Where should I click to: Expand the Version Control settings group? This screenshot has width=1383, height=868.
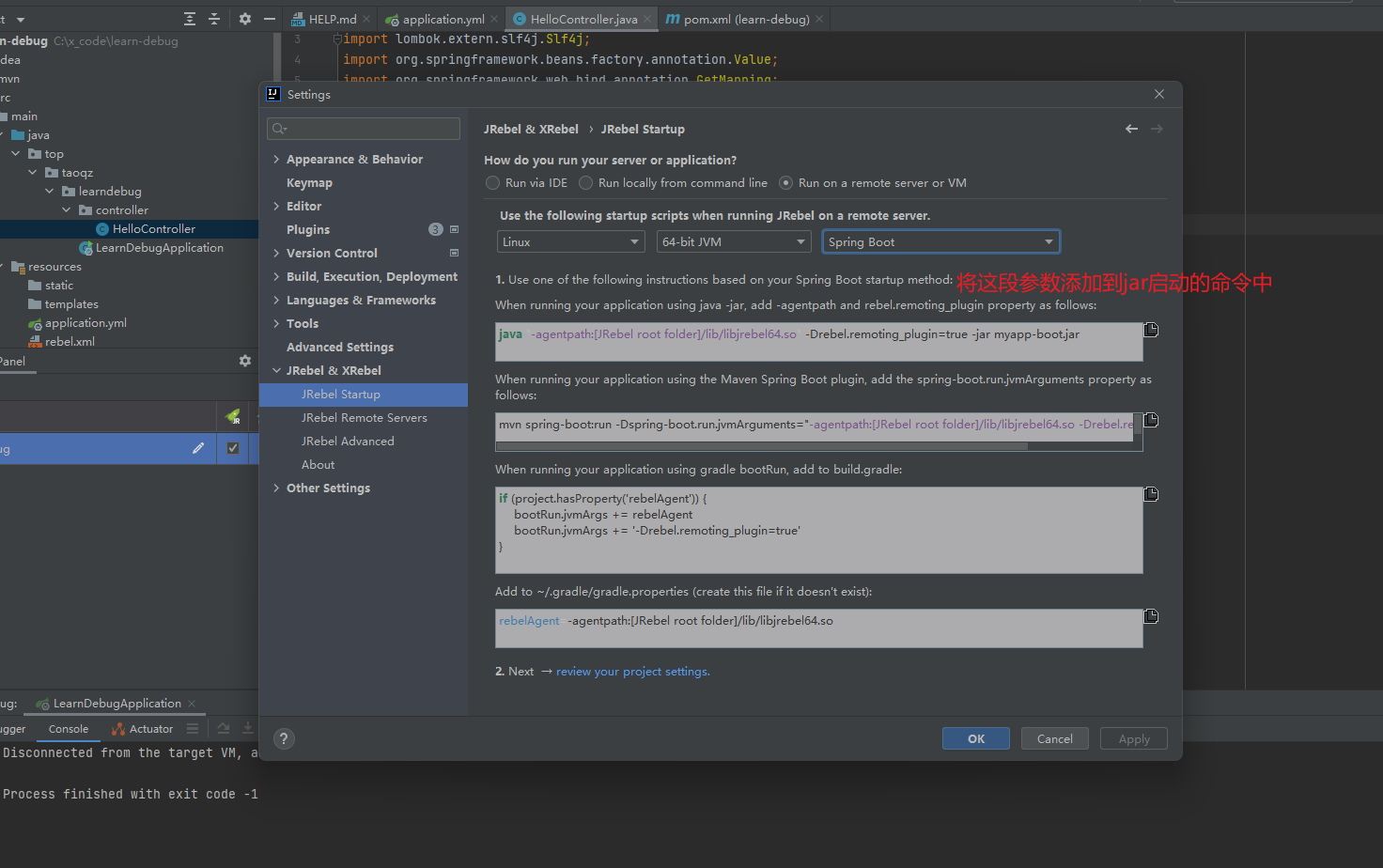276,253
